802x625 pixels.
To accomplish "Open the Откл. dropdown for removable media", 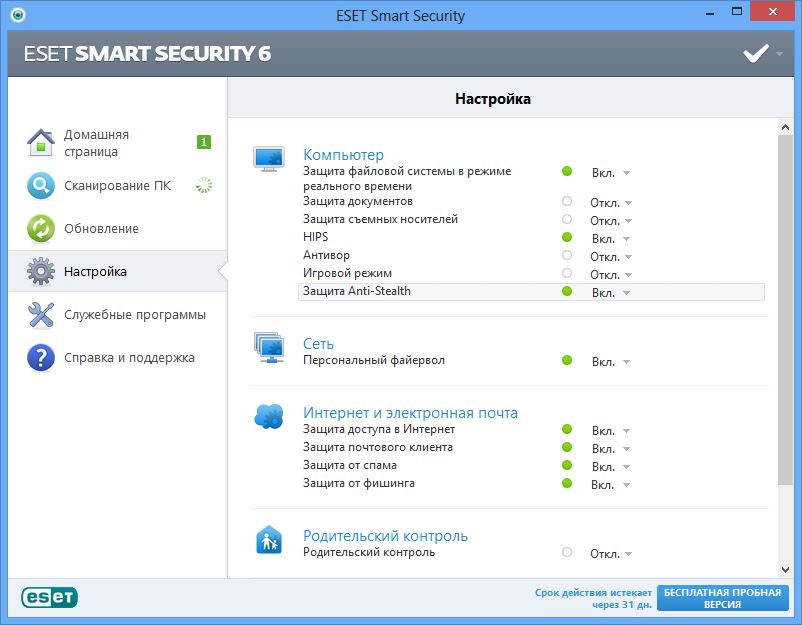I will tap(611, 221).
